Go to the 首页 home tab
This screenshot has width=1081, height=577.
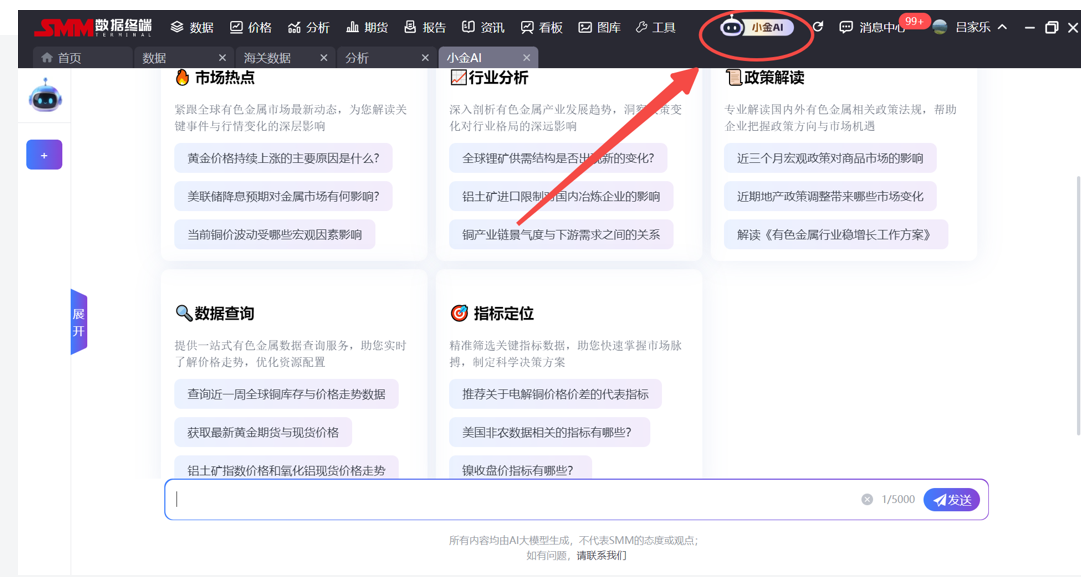61,58
